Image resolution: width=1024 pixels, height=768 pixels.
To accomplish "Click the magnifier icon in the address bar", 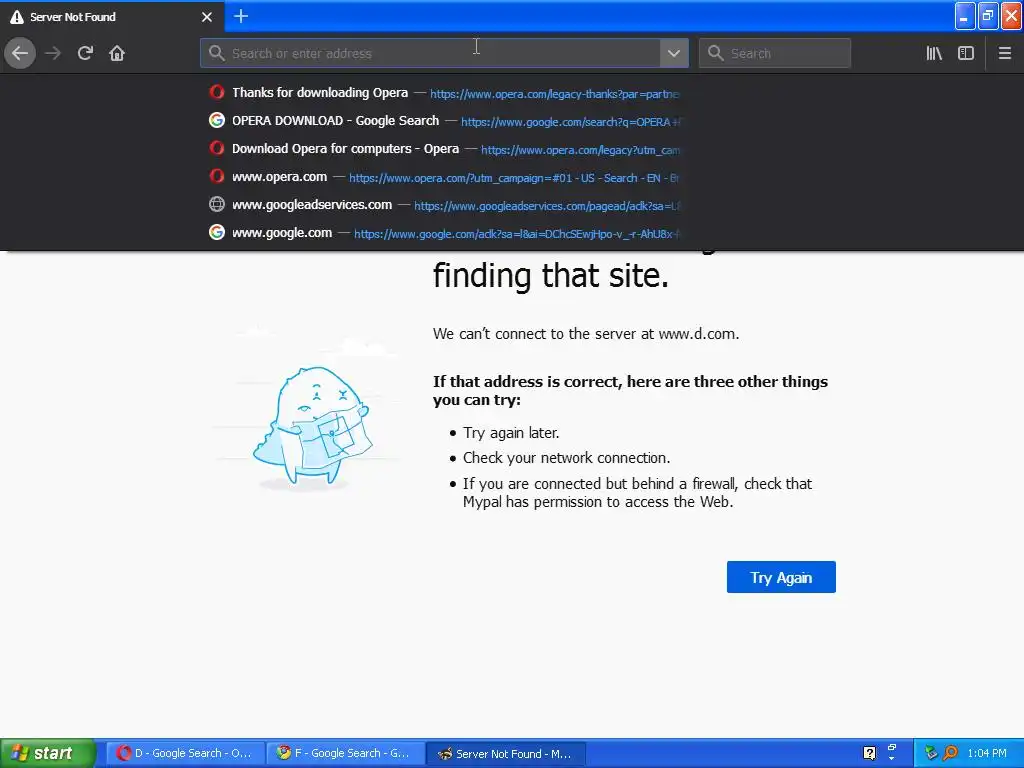I will 217,53.
